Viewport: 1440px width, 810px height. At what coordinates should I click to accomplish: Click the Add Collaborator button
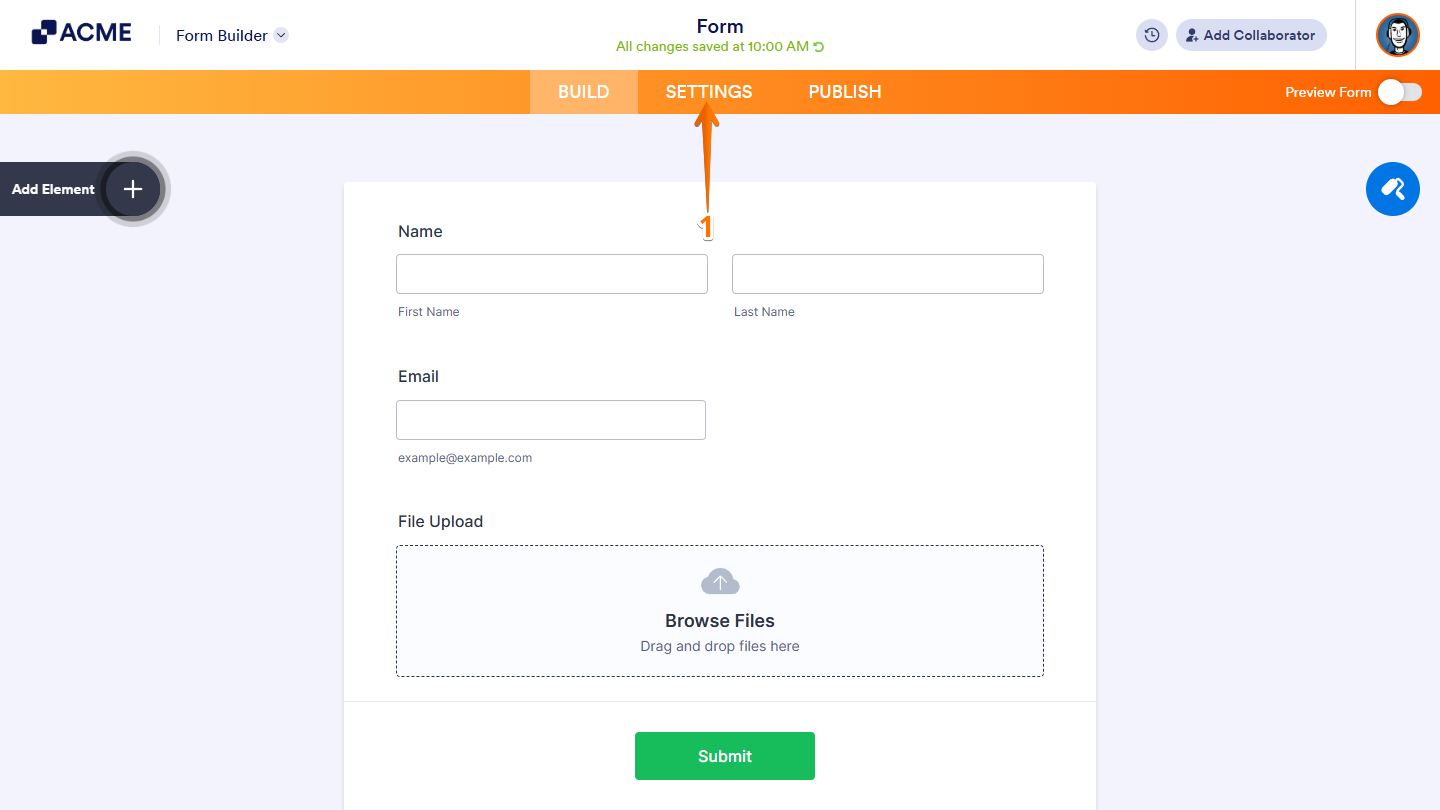point(1251,34)
